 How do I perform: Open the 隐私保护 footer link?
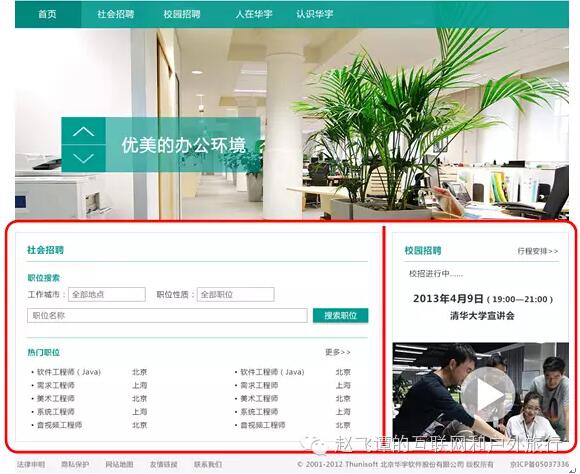75,464
